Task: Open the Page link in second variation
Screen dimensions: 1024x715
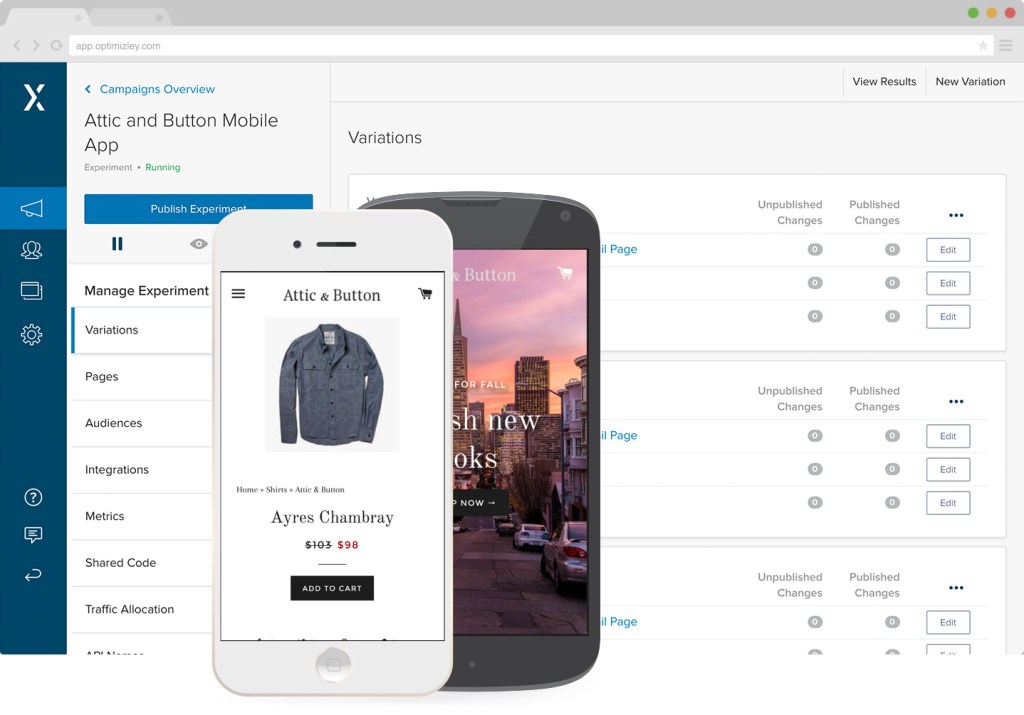Action: tap(619, 435)
